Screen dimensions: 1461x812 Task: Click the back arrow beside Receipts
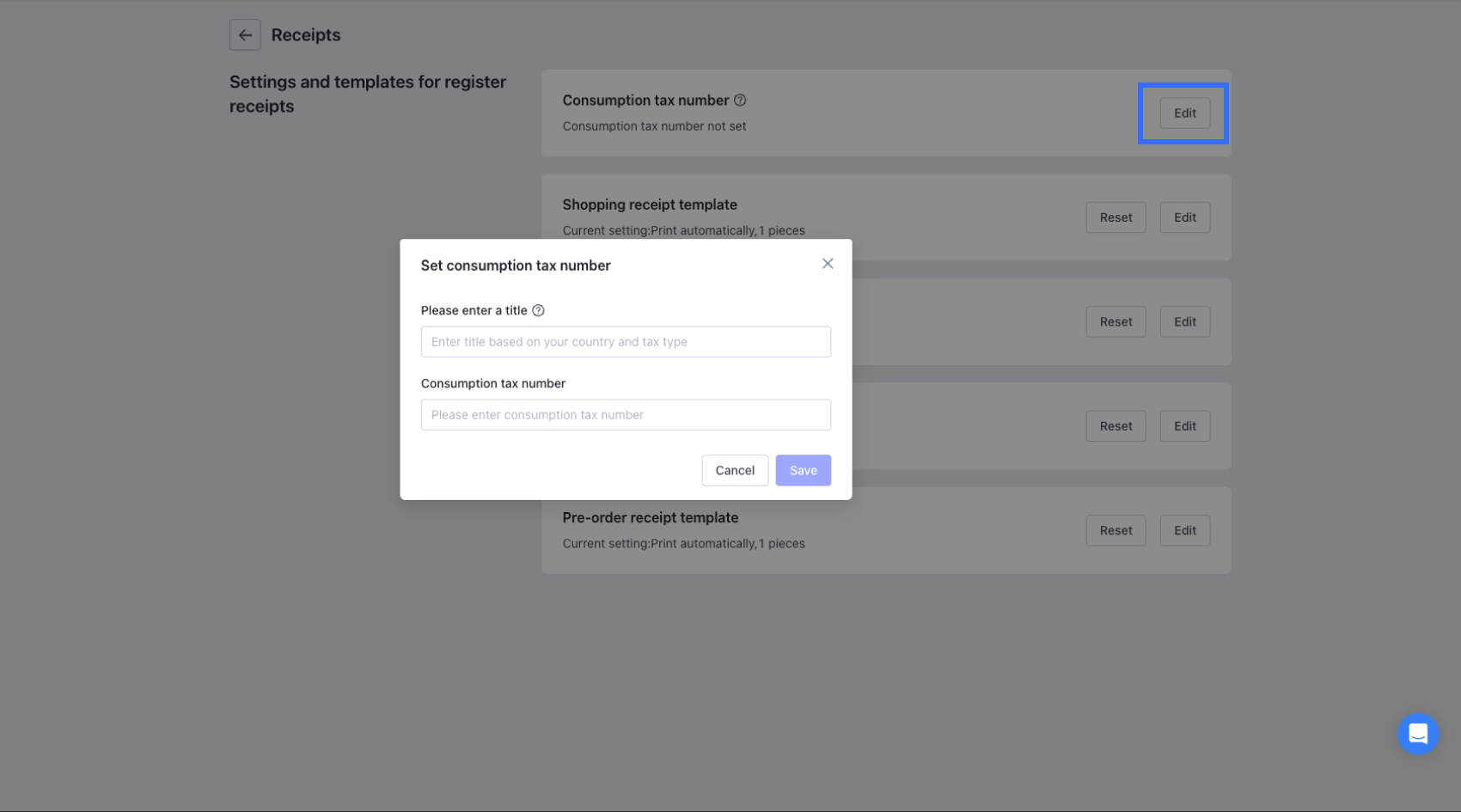245,35
